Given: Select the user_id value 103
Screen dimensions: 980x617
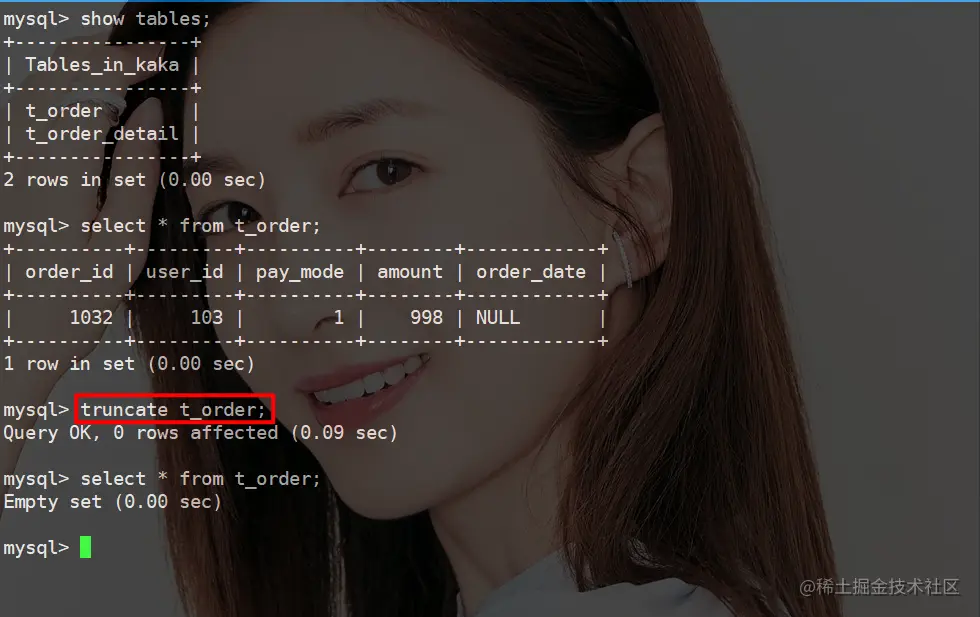Looking at the screenshot, I should coord(207,318).
